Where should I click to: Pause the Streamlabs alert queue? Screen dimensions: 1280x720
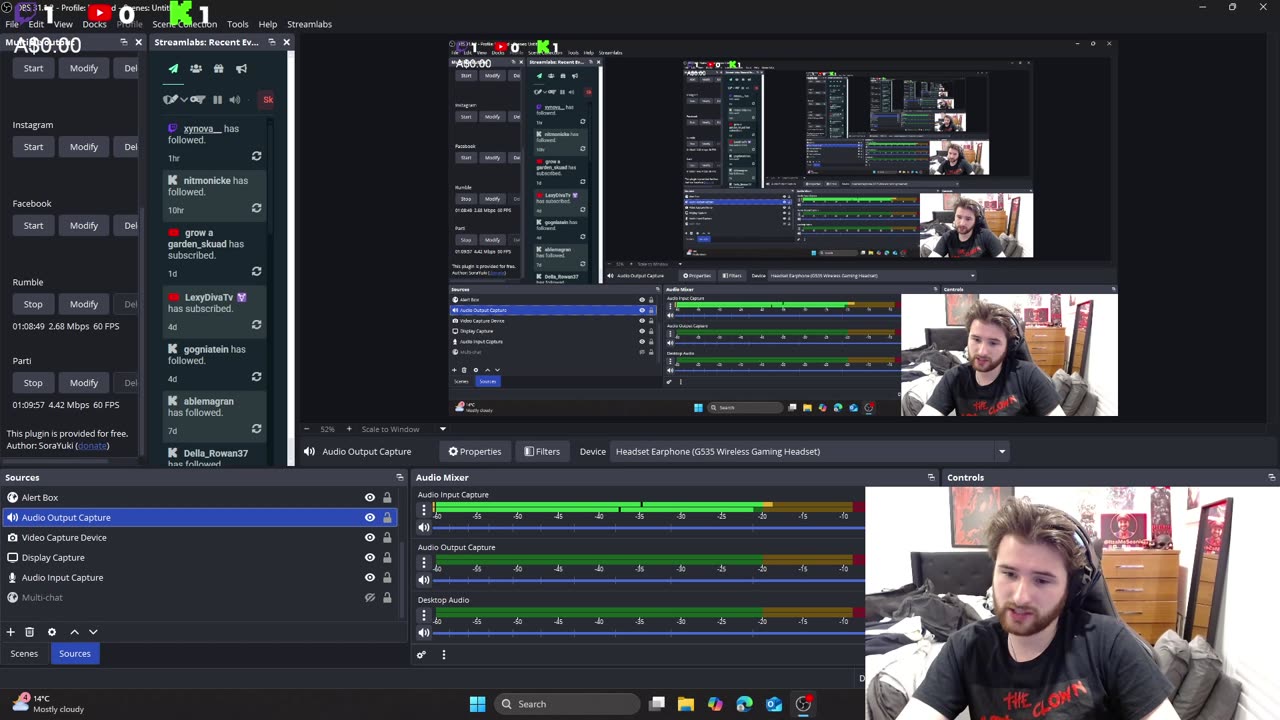(x=217, y=100)
